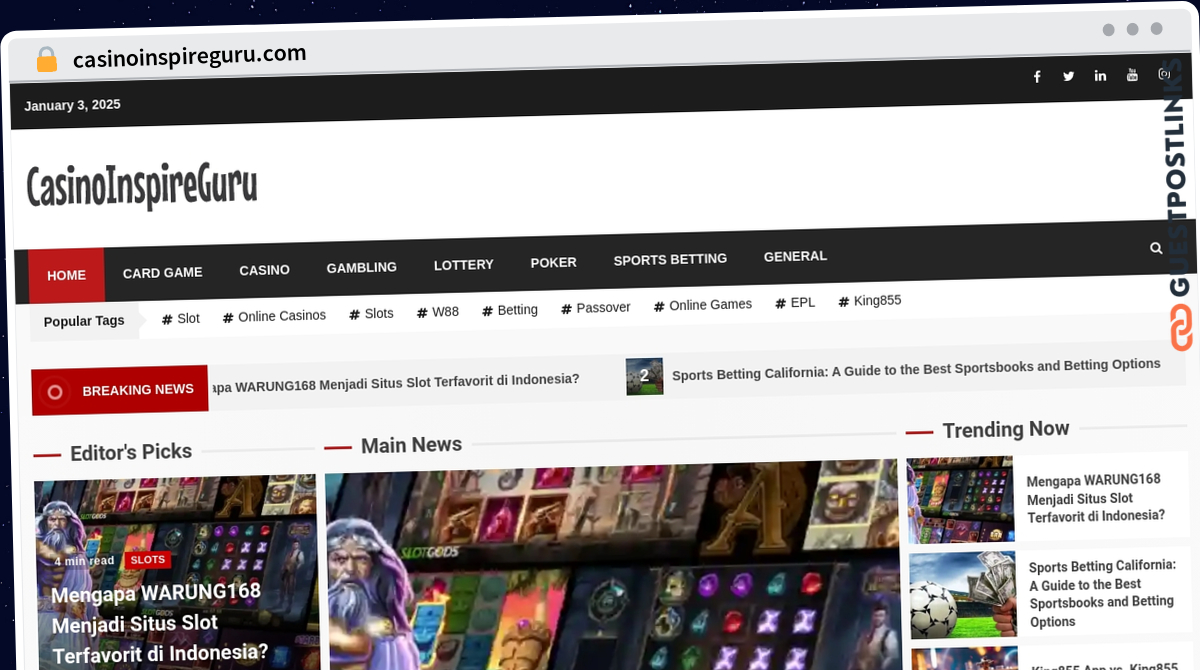Click the Trending Now heading
Screen dimensions: 1200x670
[x=1006, y=429]
